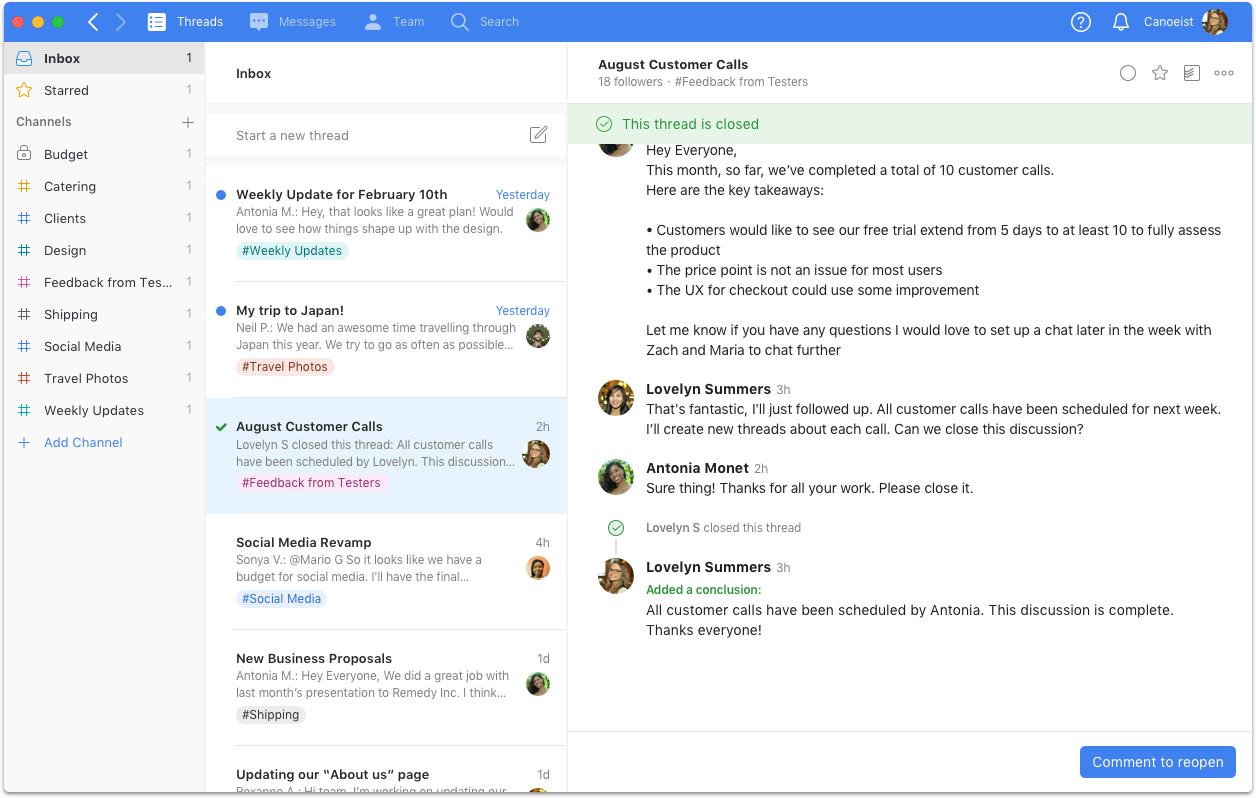The width and height of the screenshot is (1256, 798).
Task: Open the Threads tab
Action: pyautogui.click(x=185, y=21)
